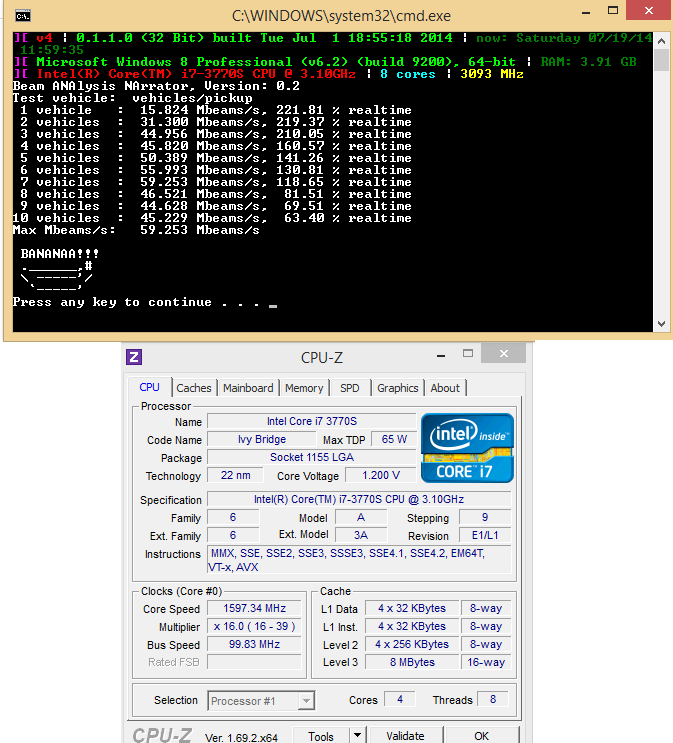This screenshot has height=743, width=673.
Task: Click the empty Rated FSB field
Action: pos(255,662)
